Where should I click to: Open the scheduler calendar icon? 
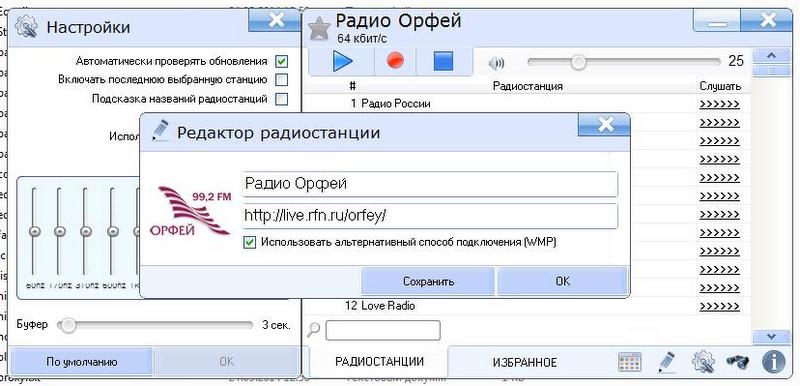(629, 362)
